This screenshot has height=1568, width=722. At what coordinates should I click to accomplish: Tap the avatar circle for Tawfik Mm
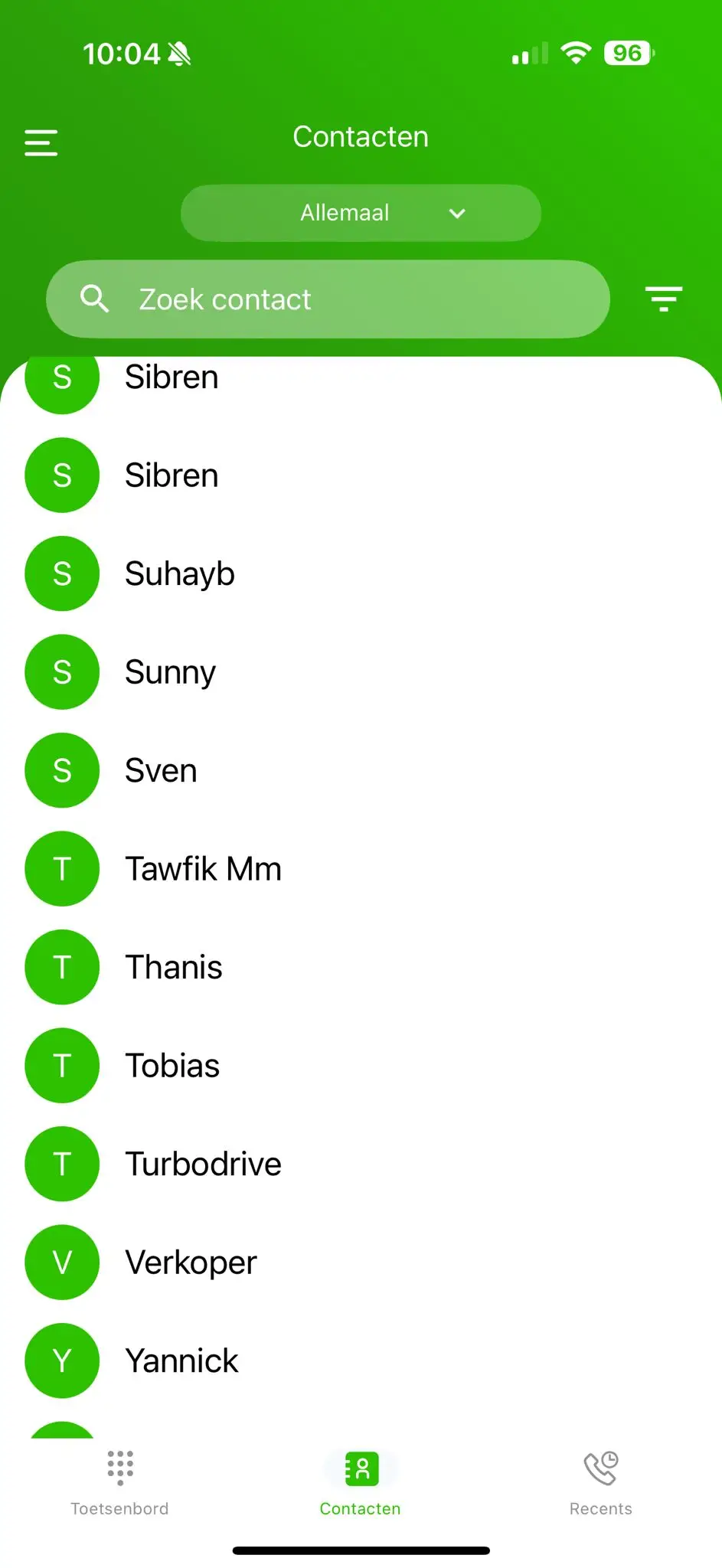point(62,868)
